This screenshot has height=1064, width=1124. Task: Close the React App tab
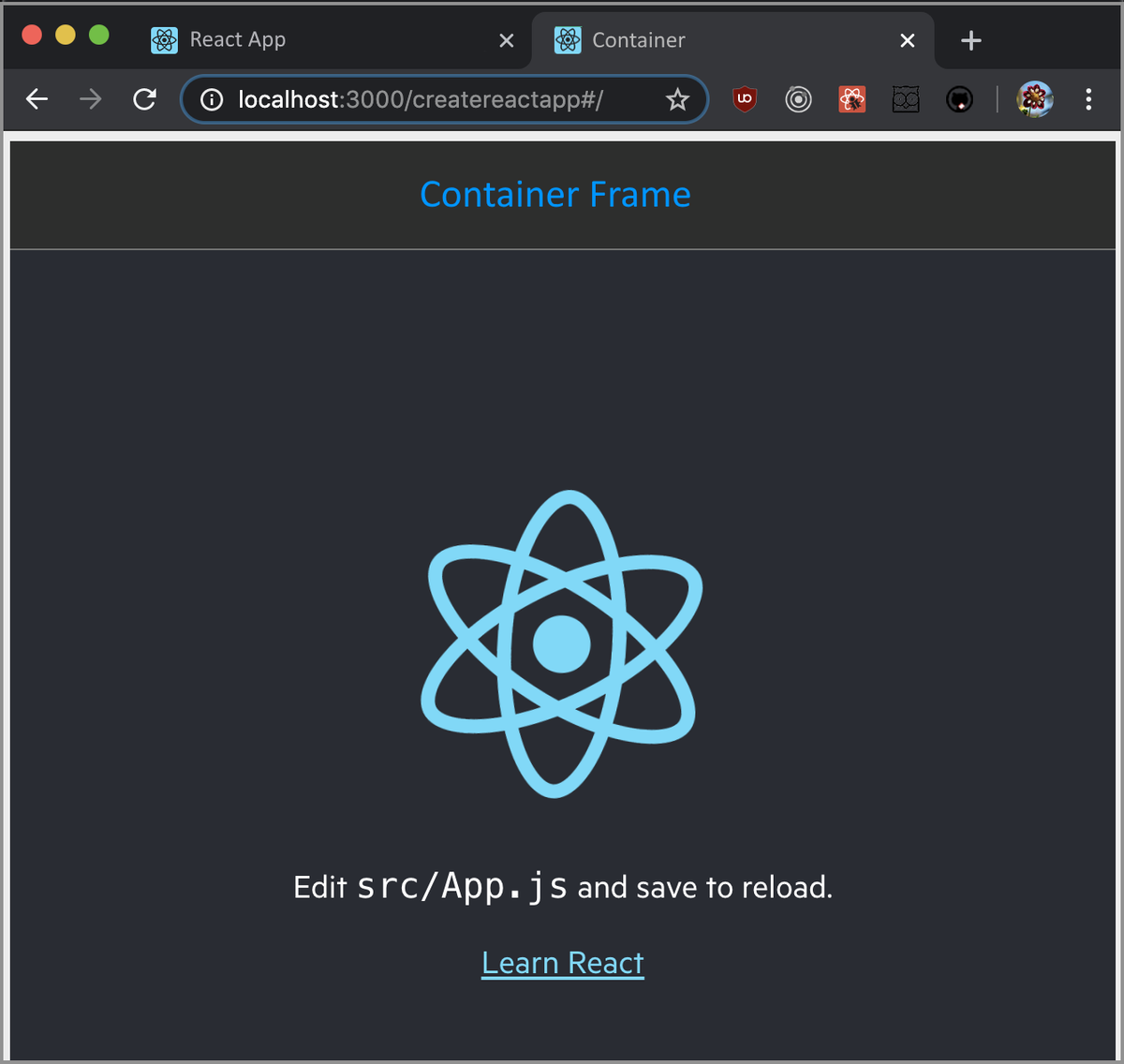(507, 40)
